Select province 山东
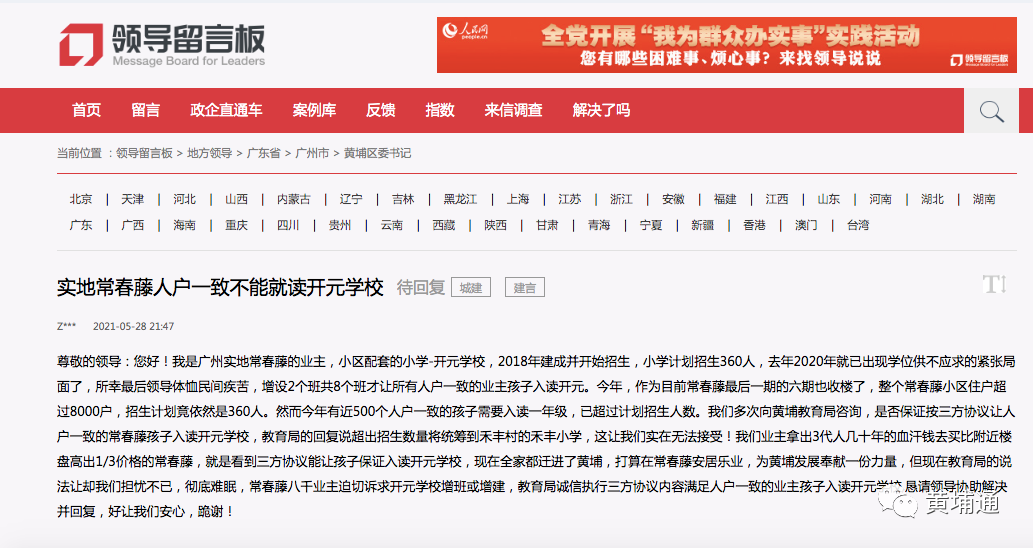This screenshot has width=1033, height=548. pos(829,199)
